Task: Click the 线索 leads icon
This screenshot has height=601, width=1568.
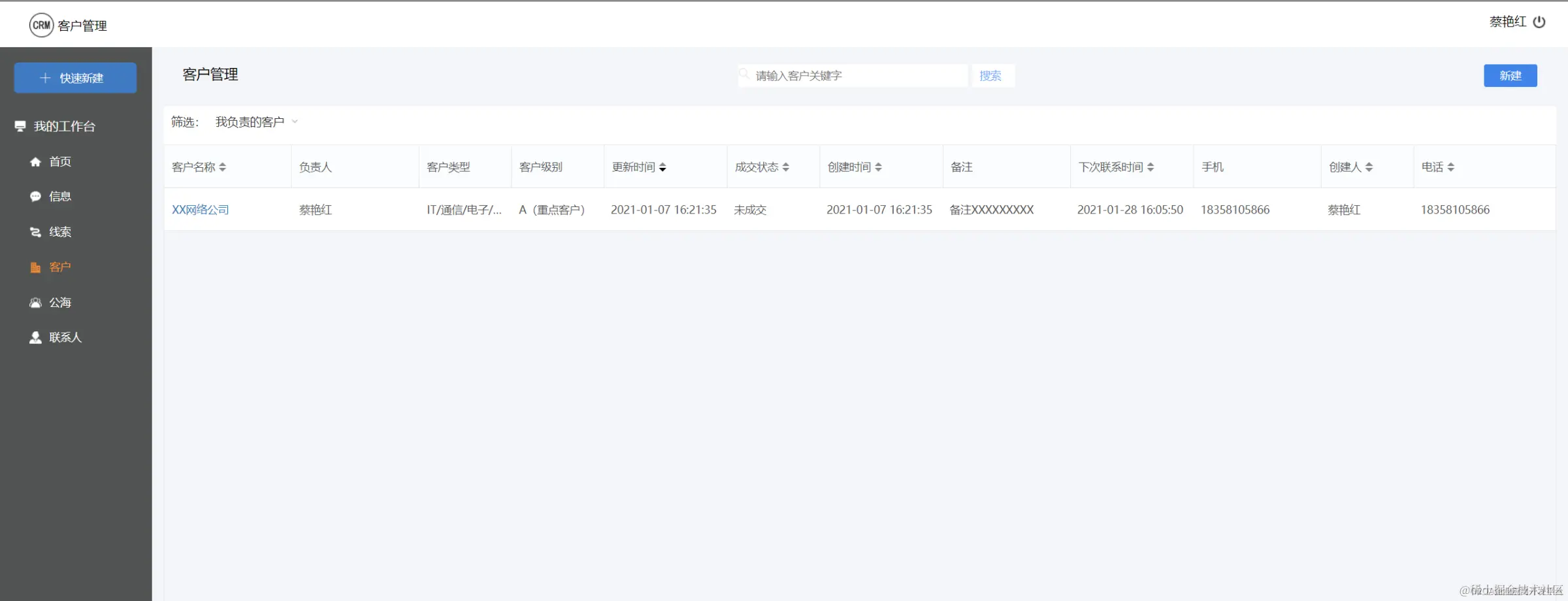Action: (x=35, y=232)
